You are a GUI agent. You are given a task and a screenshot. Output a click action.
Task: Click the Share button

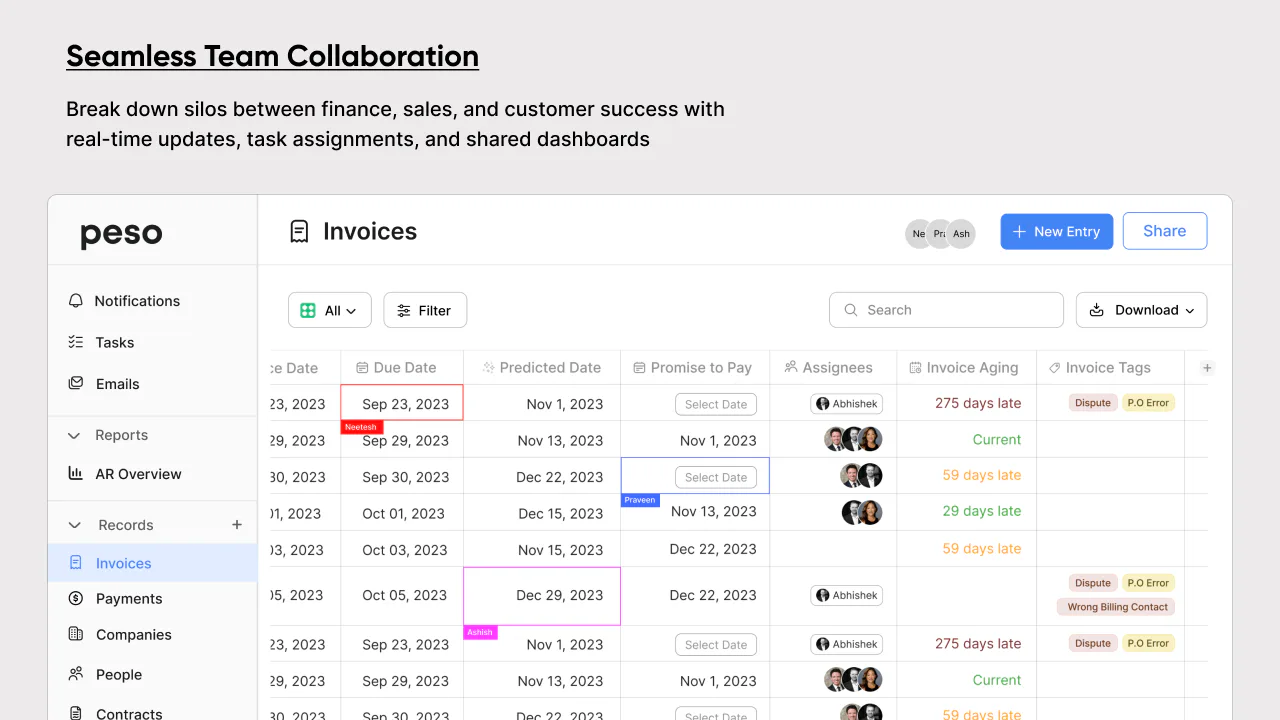point(1165,231)
